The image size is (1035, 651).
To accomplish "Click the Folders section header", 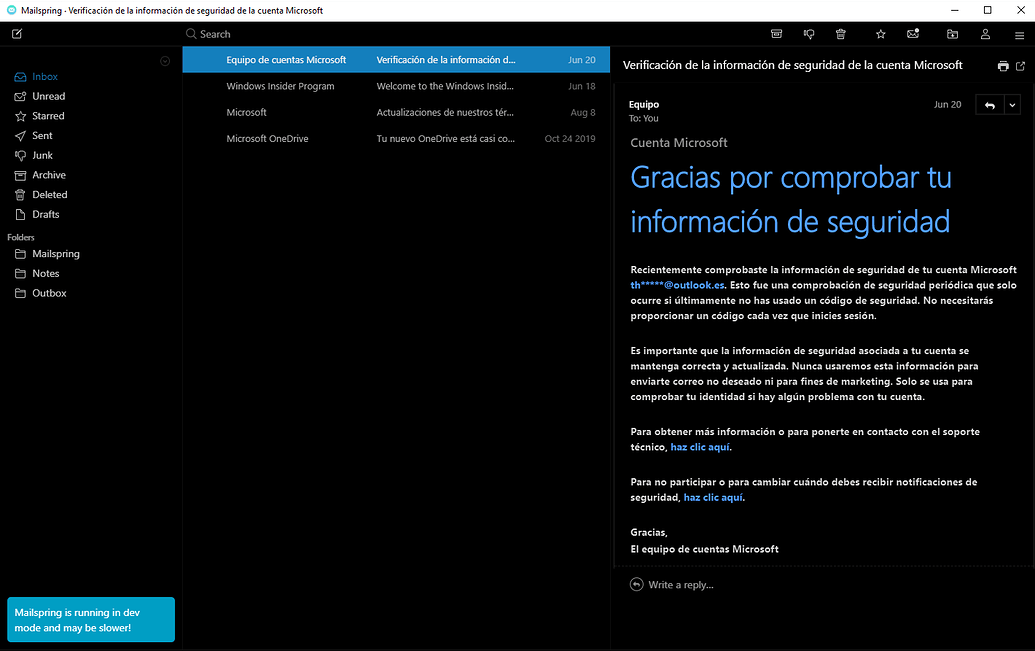I will (21, 237).
